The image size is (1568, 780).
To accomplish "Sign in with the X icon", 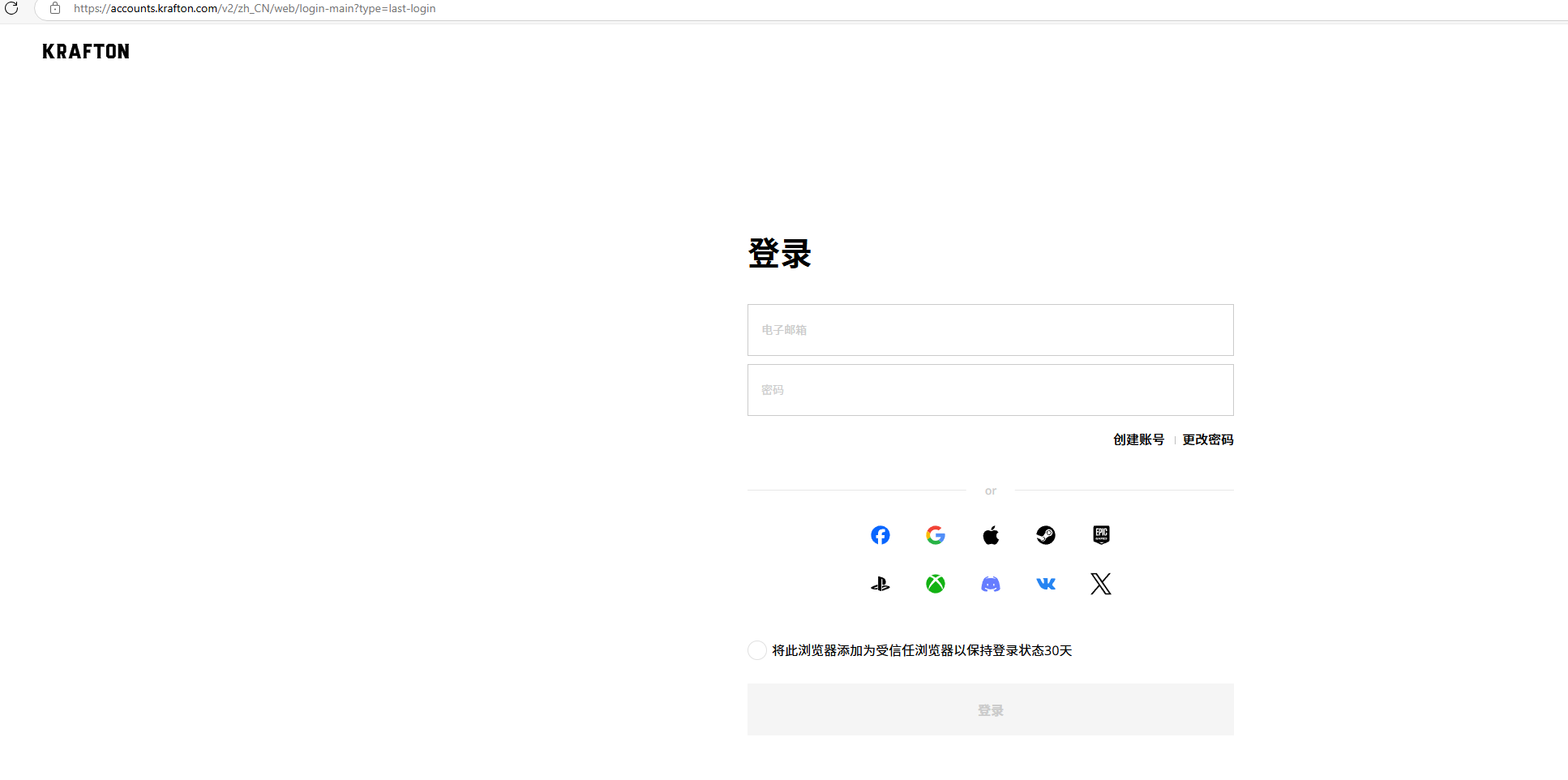I will point(1101,584).
